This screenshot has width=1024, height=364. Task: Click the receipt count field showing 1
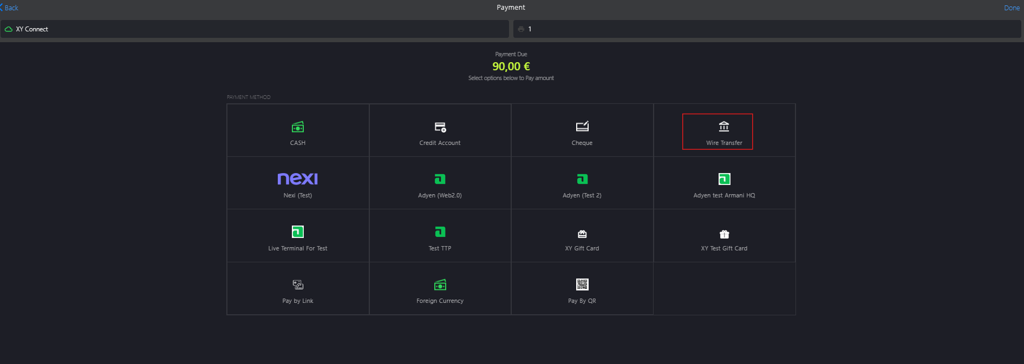[767, 29]
